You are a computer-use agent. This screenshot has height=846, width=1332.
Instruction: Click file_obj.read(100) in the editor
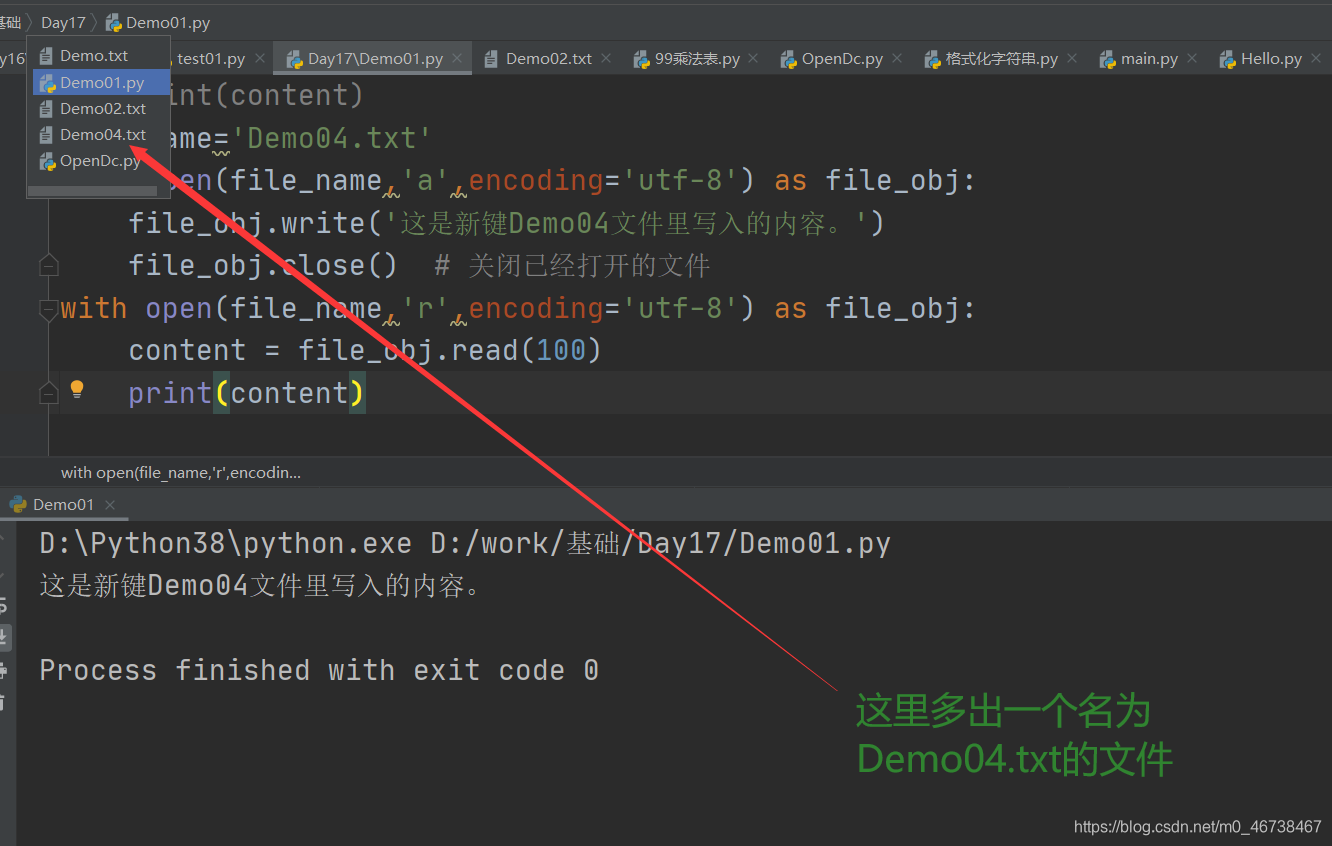[449, 350]
